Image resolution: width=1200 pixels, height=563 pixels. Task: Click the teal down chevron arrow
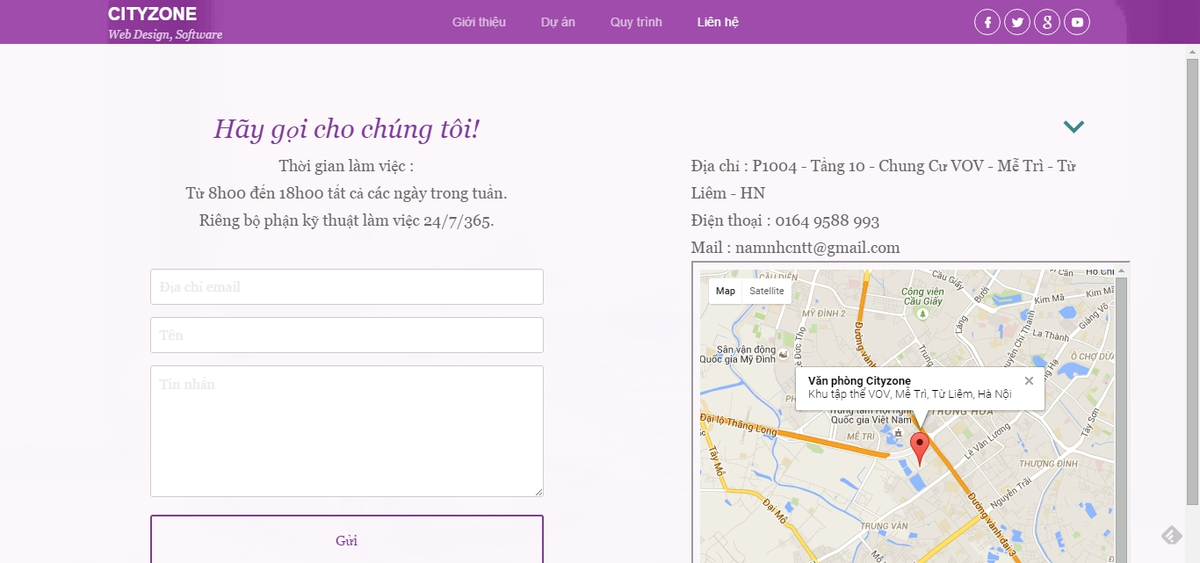pyautogui.click(x=1074, y=127)
